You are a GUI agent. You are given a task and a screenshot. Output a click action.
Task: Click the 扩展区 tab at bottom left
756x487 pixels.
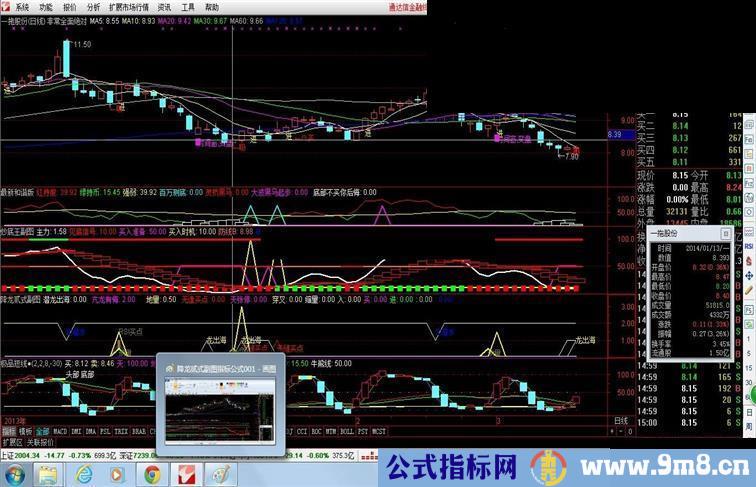[12, 441]
